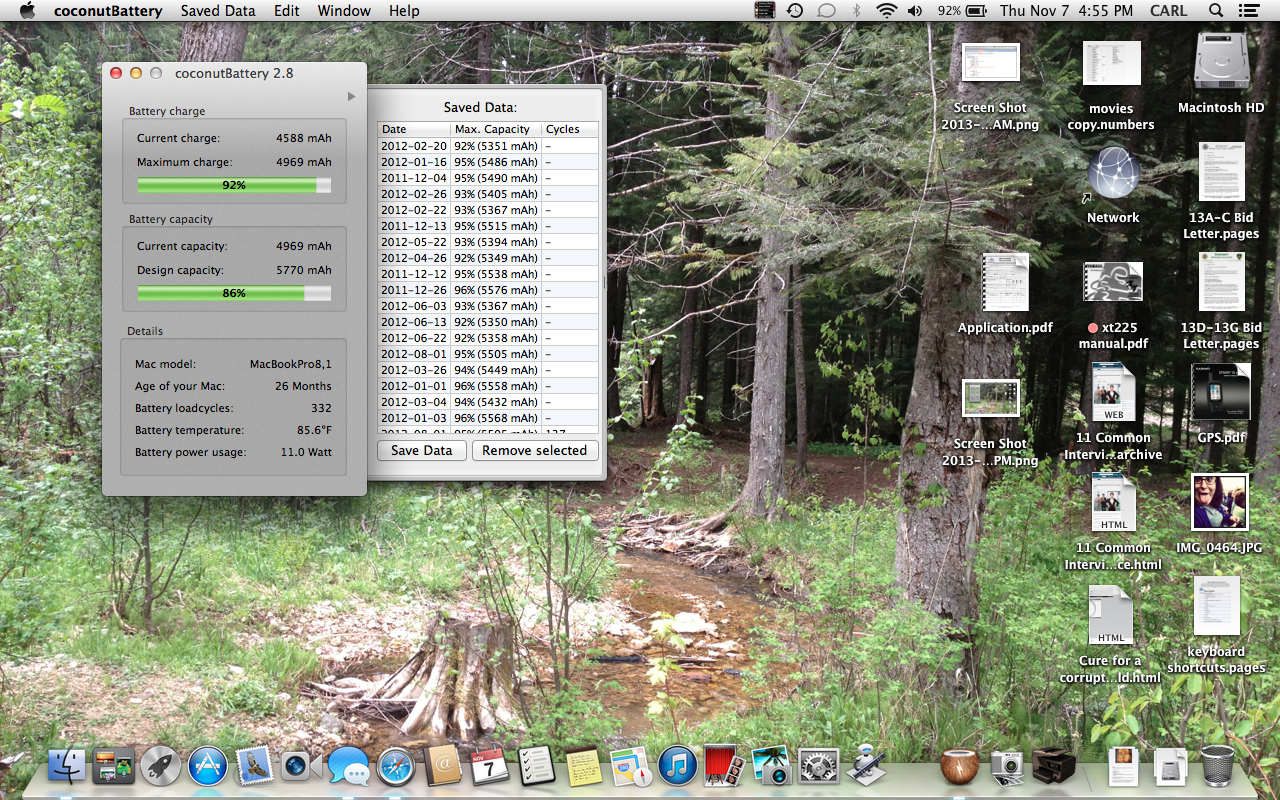The image size is (1280, 800).
Task: Click the 86% battery capacity bar
Action: click(x=234, y=293)
